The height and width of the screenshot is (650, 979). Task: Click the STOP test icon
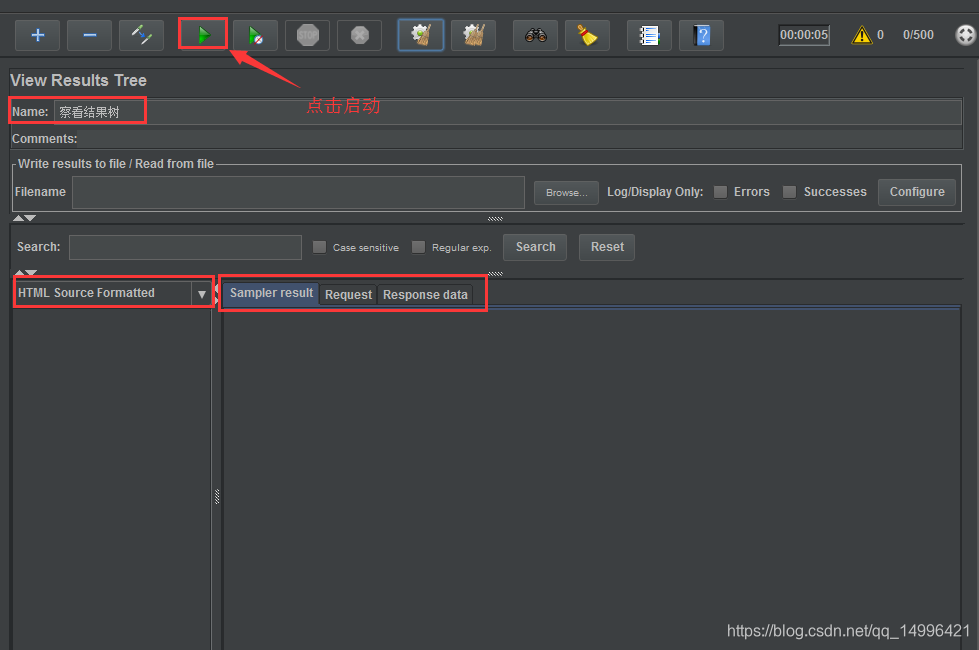(x=307, y=35)
